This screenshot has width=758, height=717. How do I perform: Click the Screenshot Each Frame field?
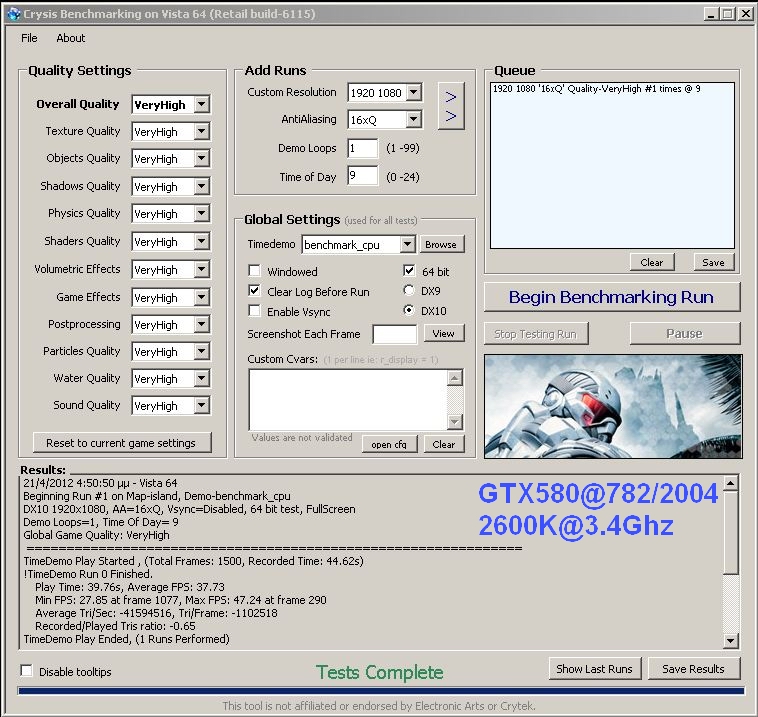[x=394, y=334]
